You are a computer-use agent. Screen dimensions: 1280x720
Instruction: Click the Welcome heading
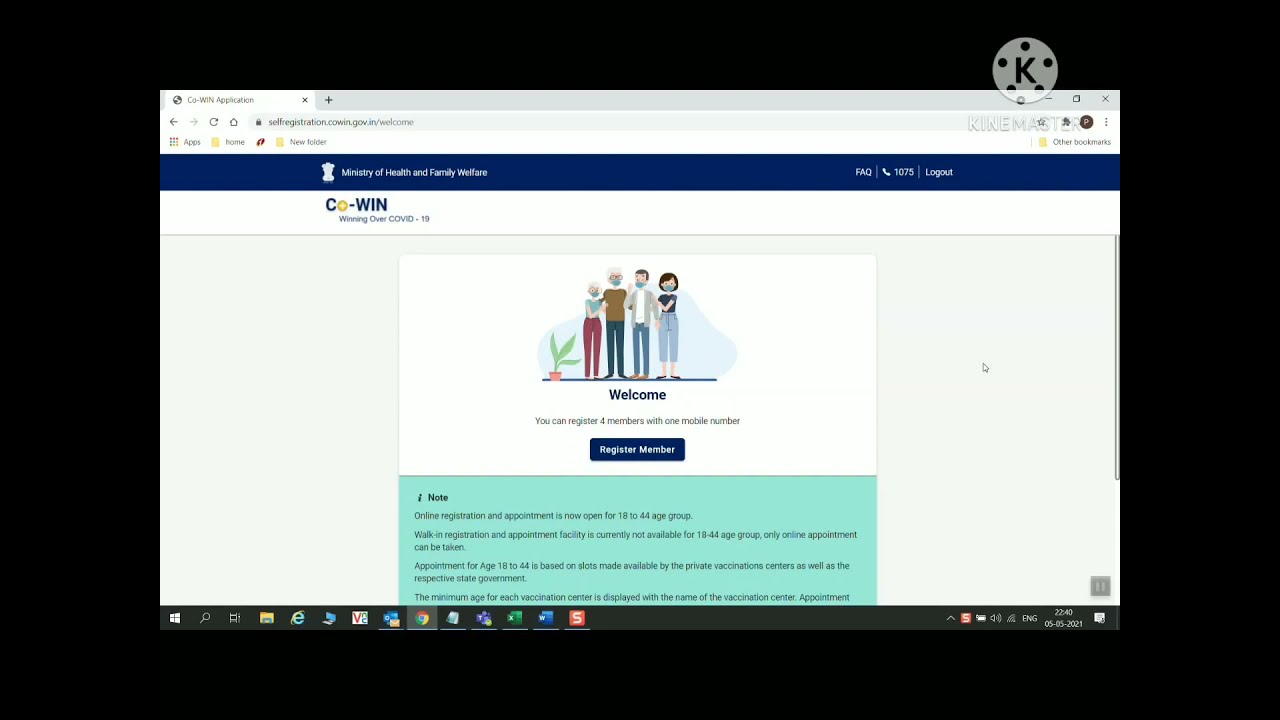[x=637, y=395]
